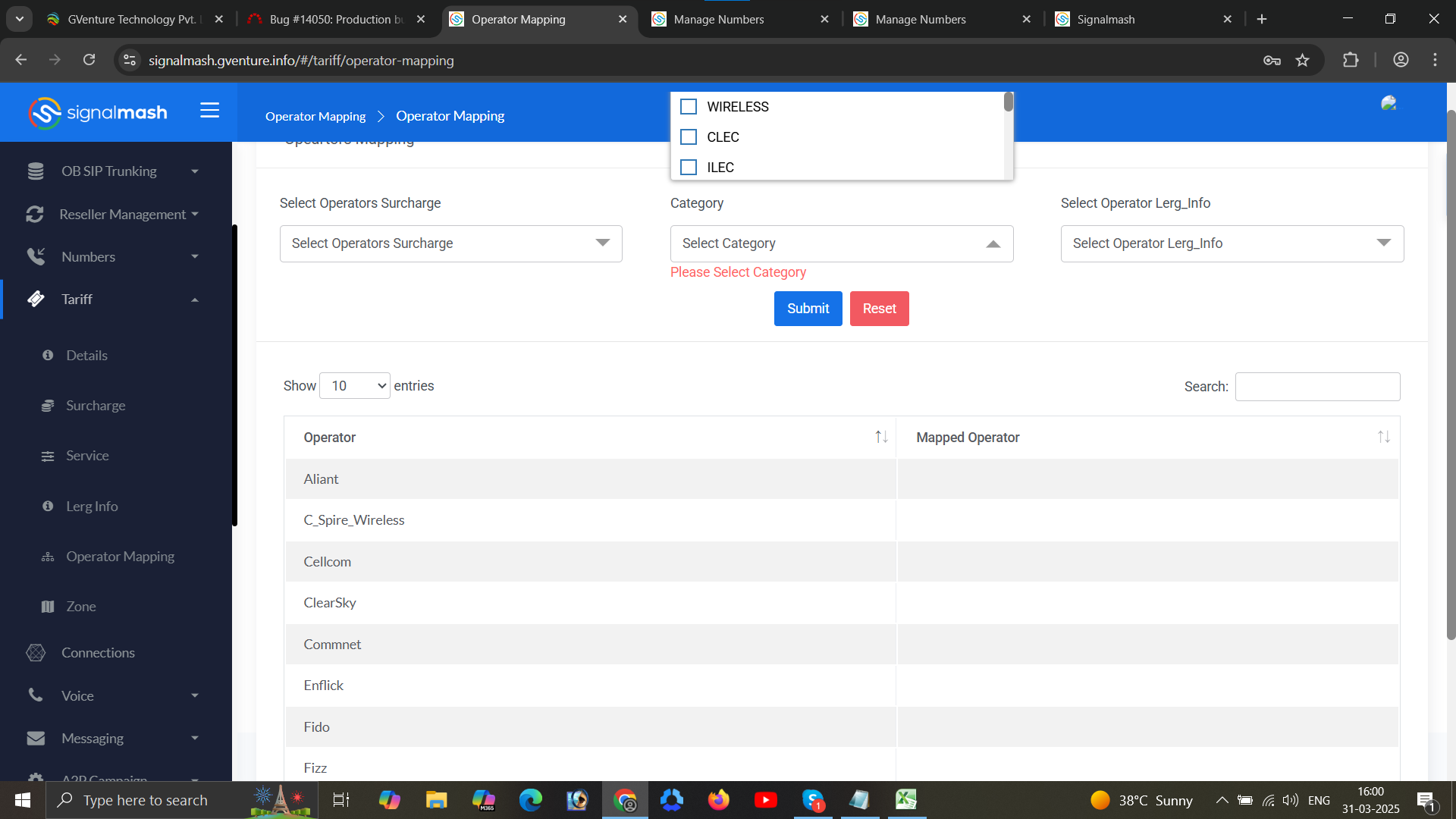Click the Surcharge coins icon
The width and height of the screenshot is (1456, 819).
pos(48,406)
